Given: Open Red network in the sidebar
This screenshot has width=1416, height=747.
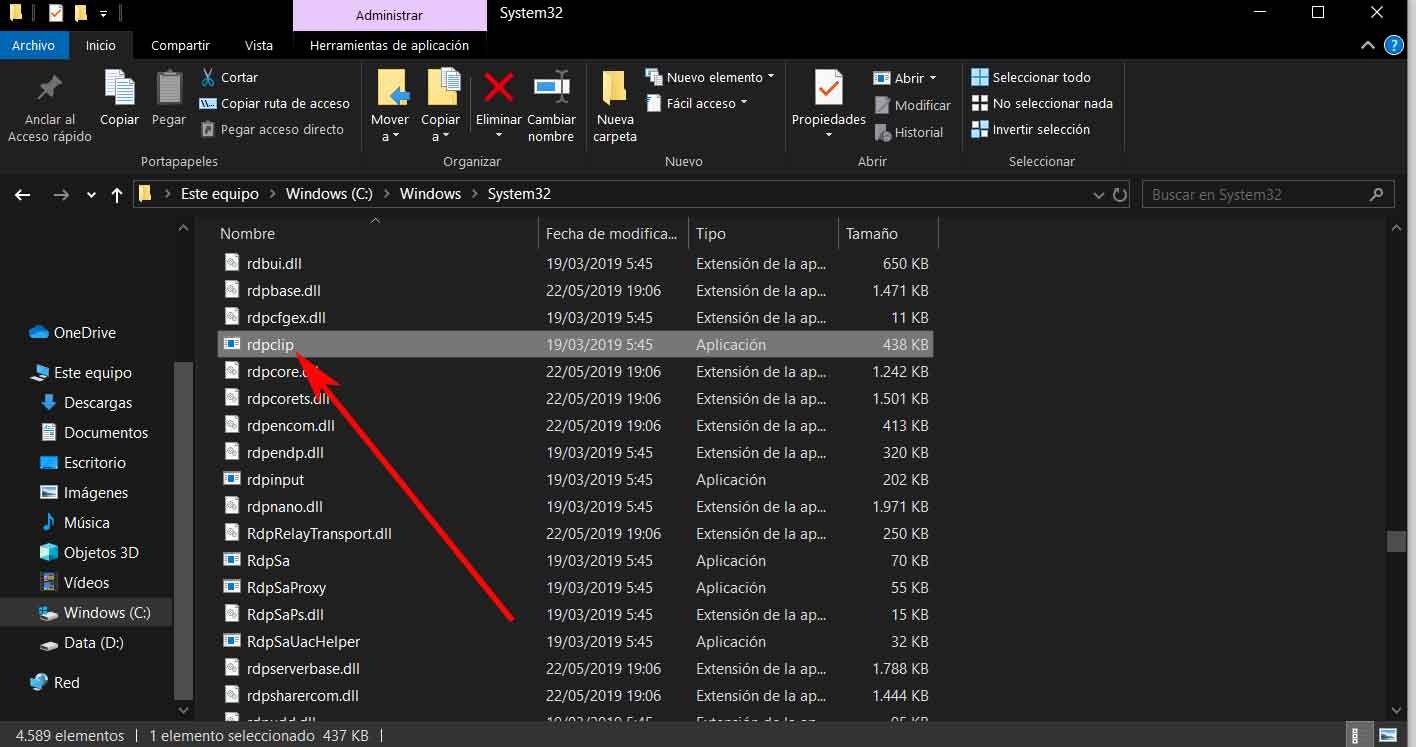Looking at the screenshot, I should tap(55, 683).
